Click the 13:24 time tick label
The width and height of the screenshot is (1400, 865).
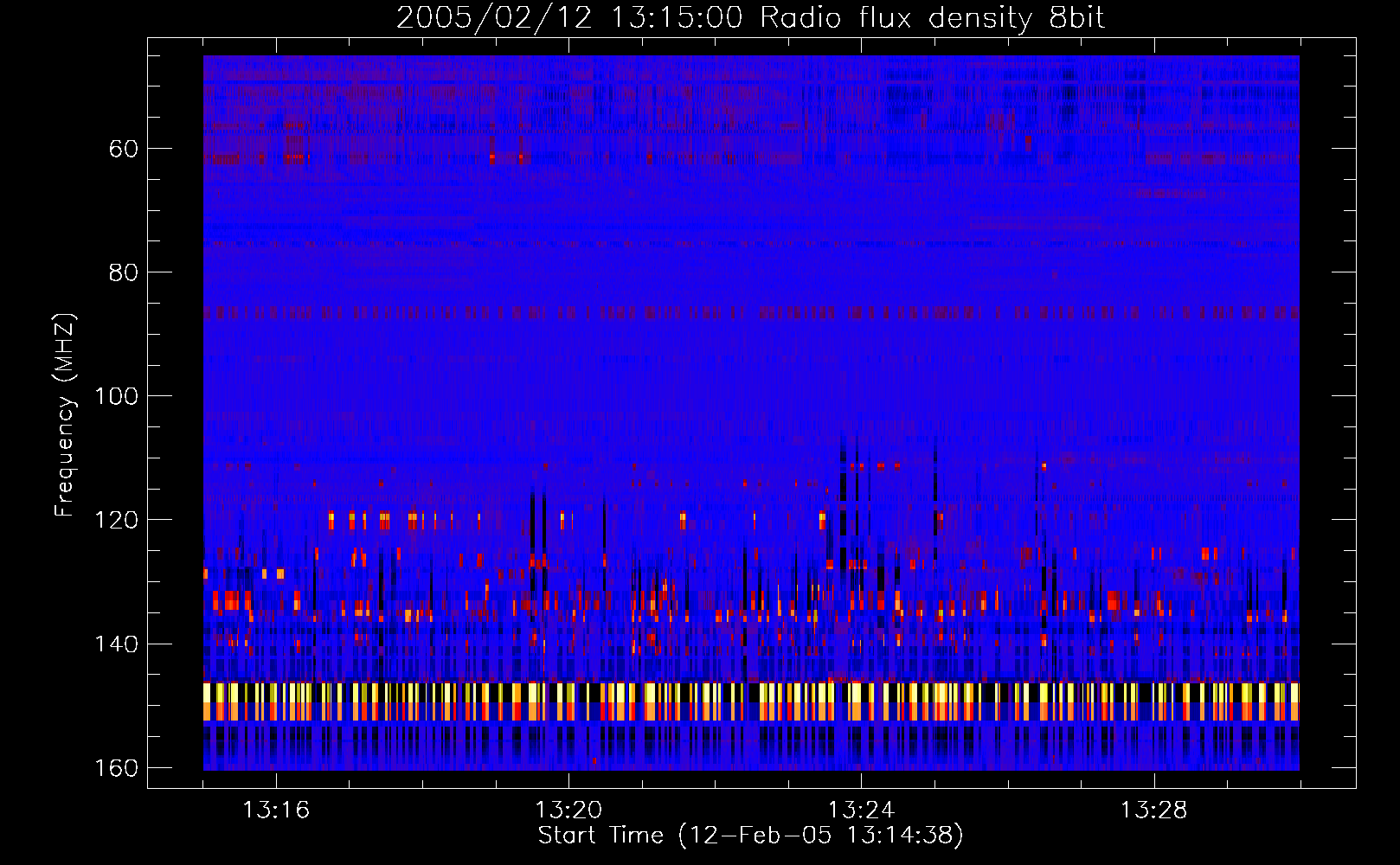[862, 811]
